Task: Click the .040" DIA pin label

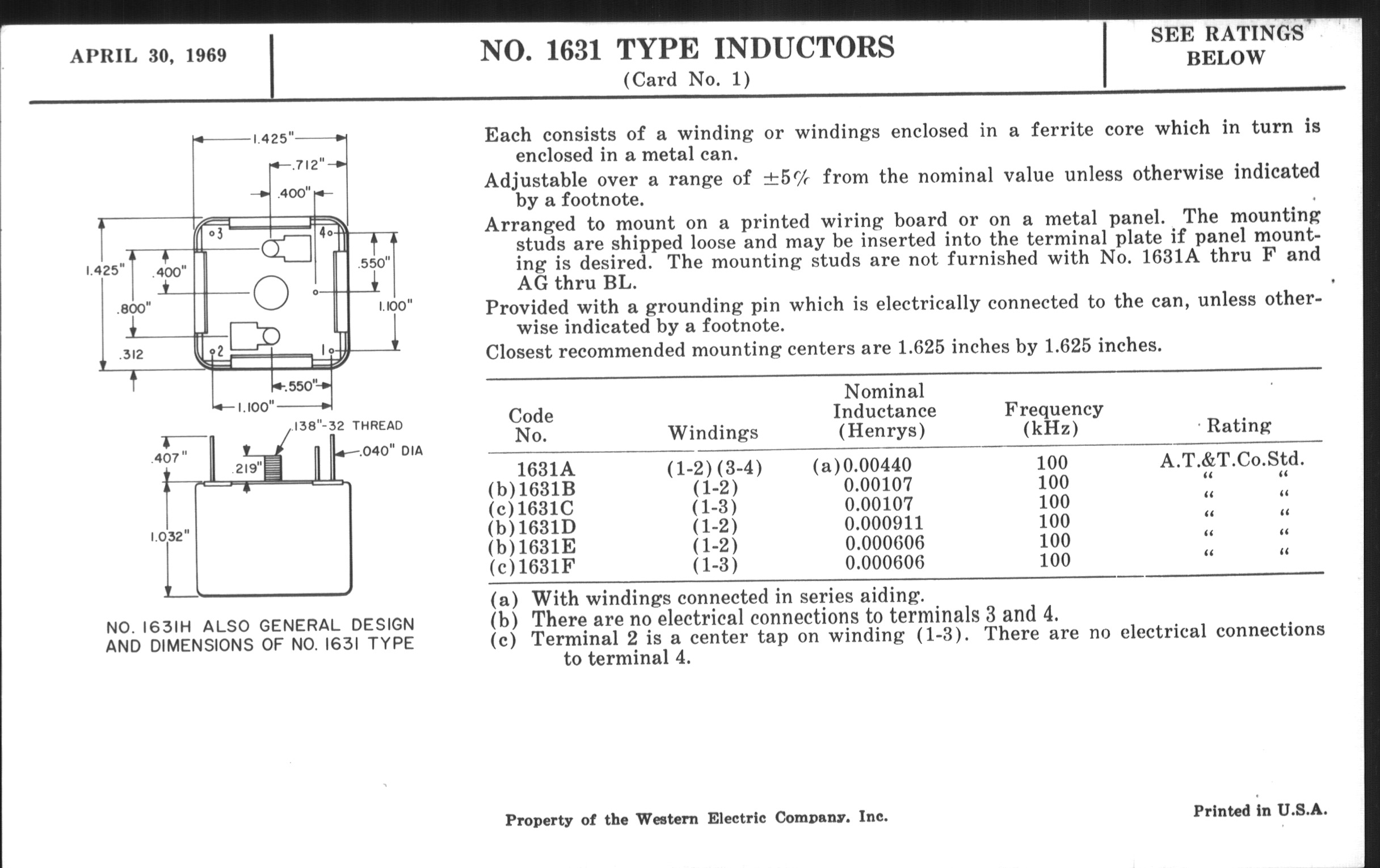Action: pos(392,451)
